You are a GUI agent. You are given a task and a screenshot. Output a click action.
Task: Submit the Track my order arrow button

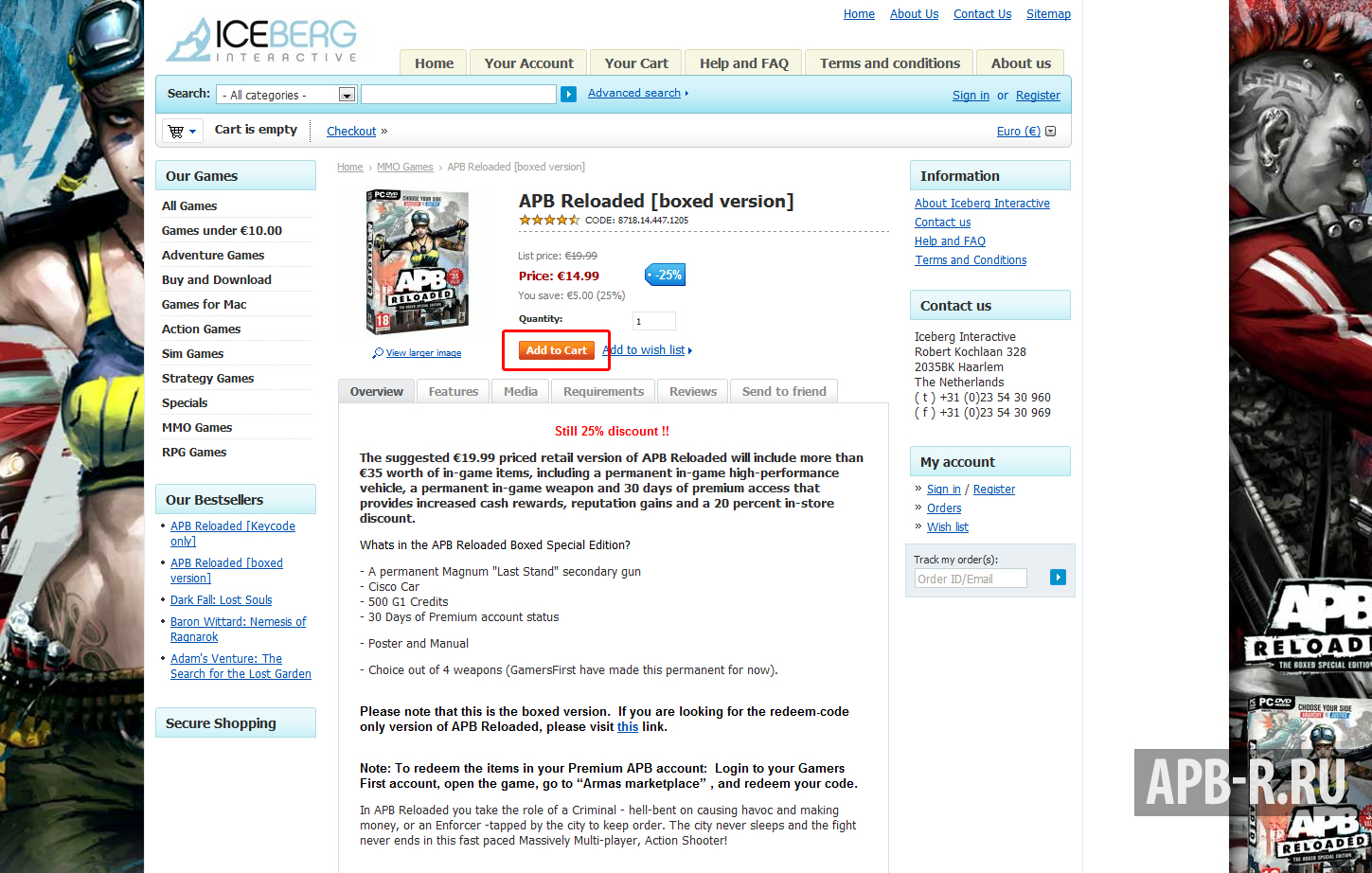pyautogui.click(x=1058, y=577)
